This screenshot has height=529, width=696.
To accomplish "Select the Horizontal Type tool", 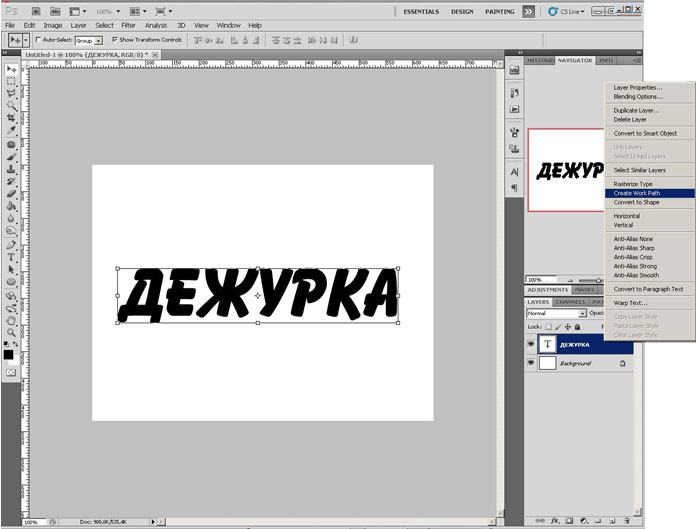I will [x=11, y=257].
